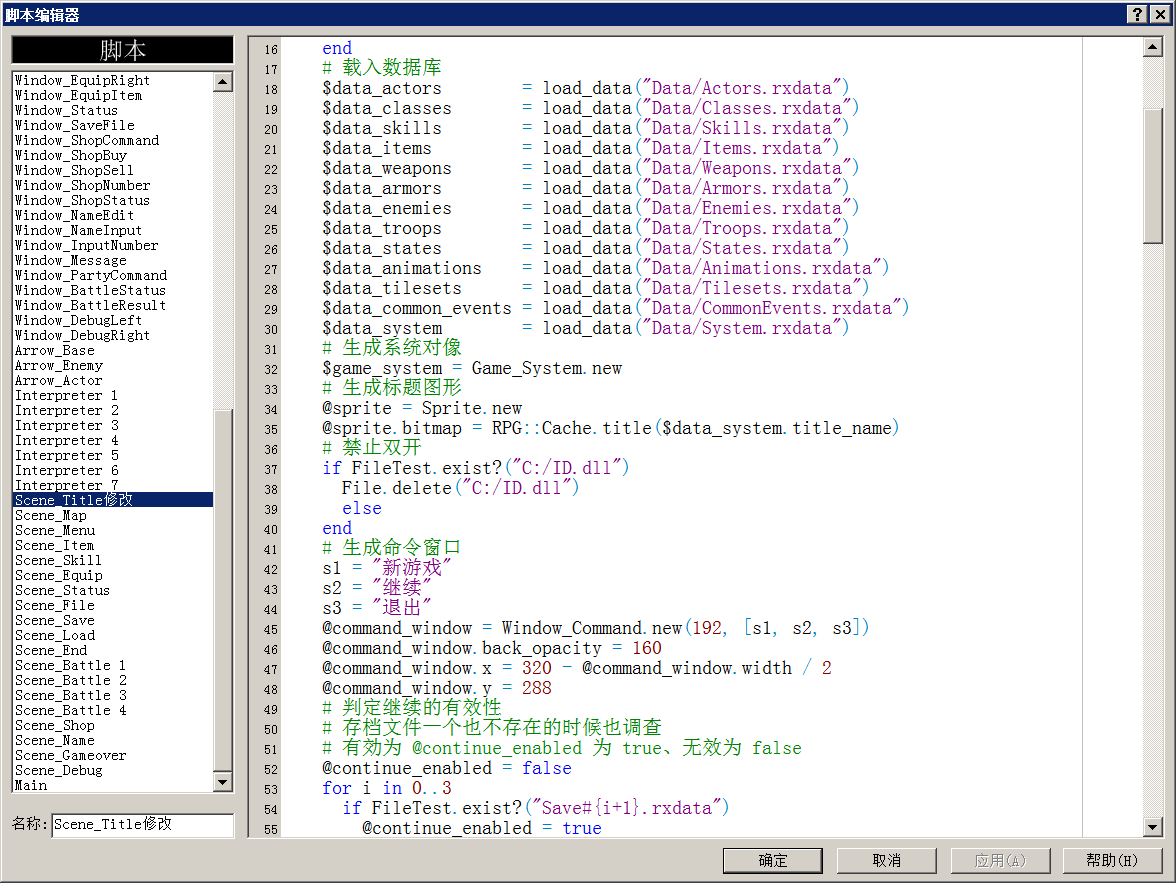This screenshot has width=1176, height=883.
Task: Click the code editor scrollbar thumb
Action: pos(1153,176)
